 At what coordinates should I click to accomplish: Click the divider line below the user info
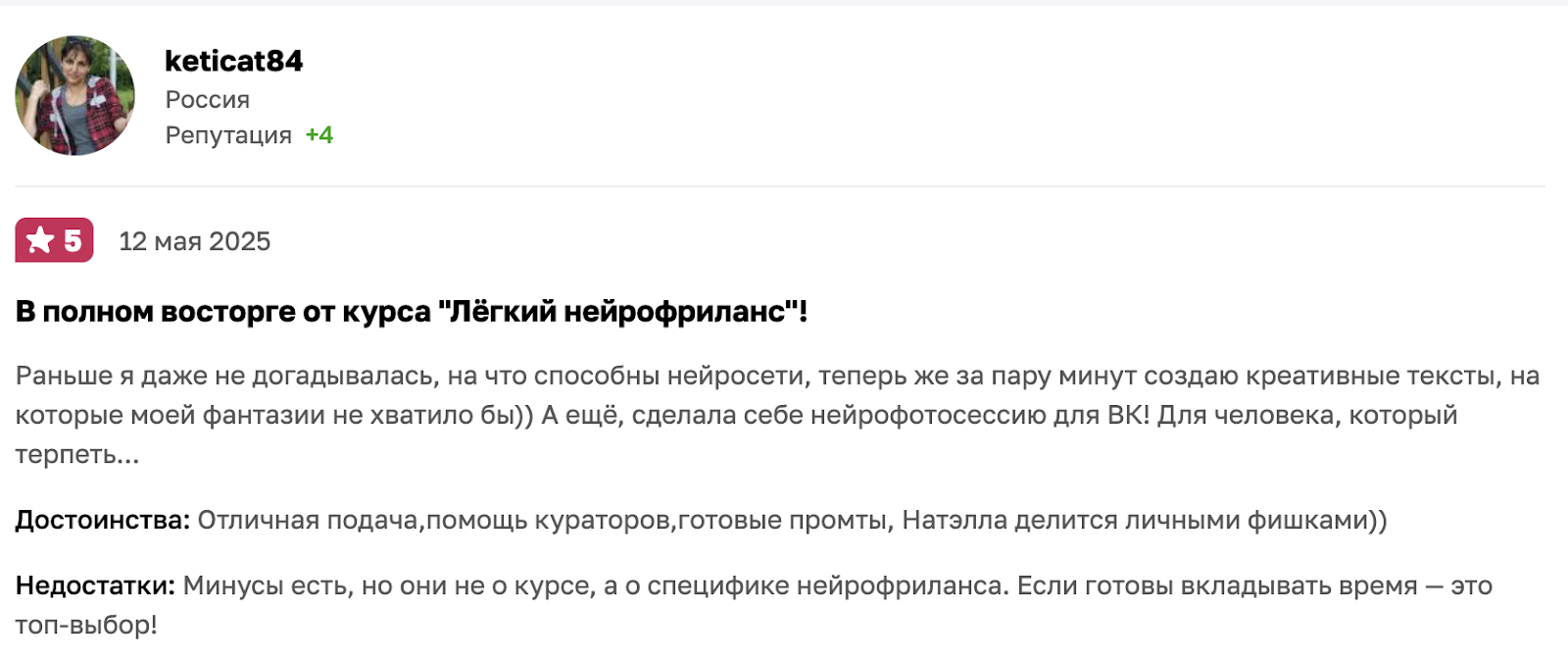pos(780,186)
